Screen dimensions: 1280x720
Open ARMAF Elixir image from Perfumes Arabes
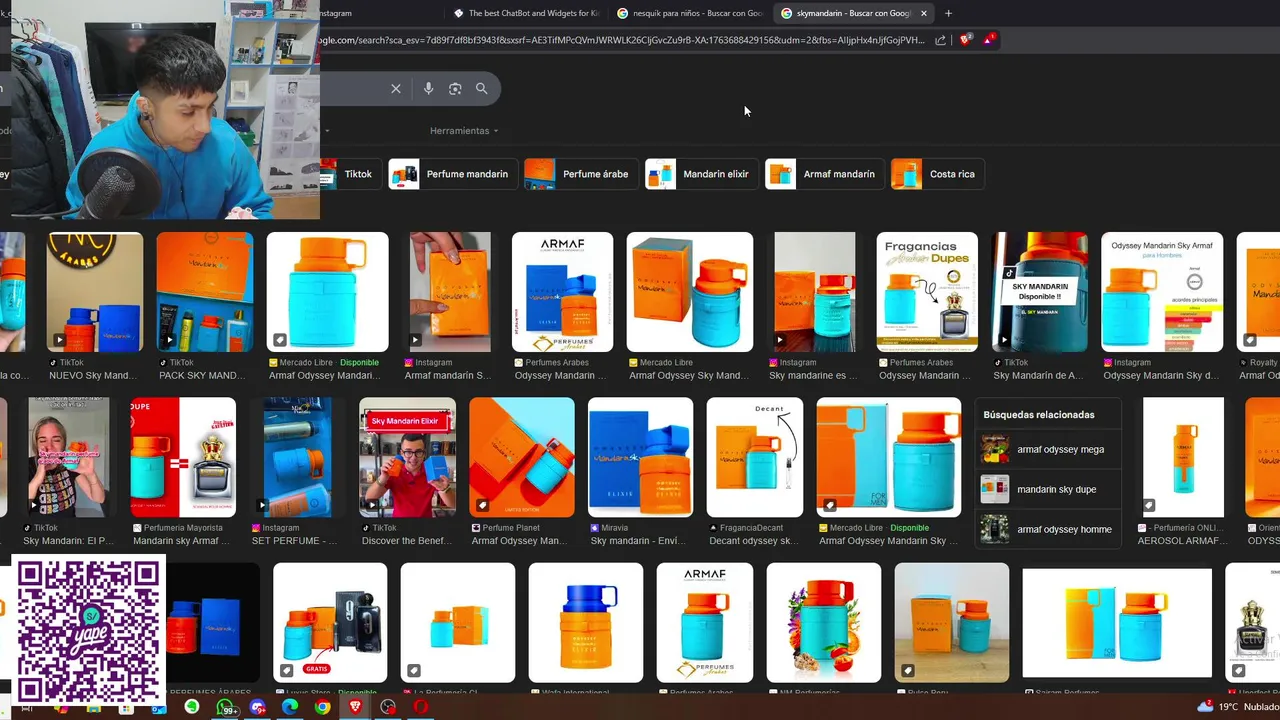coord(562,292)
